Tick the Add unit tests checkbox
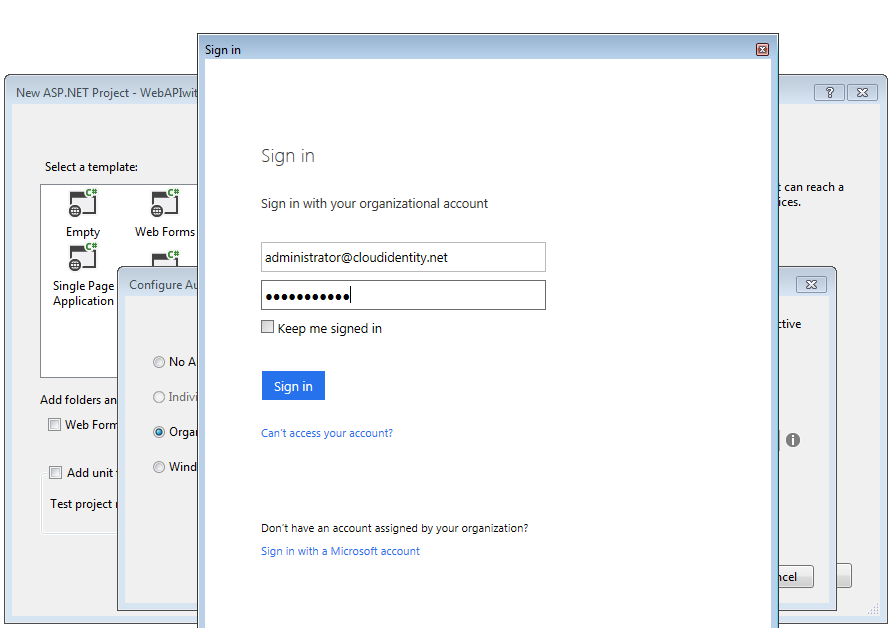The image size is (896, 628). click(55, 473)
